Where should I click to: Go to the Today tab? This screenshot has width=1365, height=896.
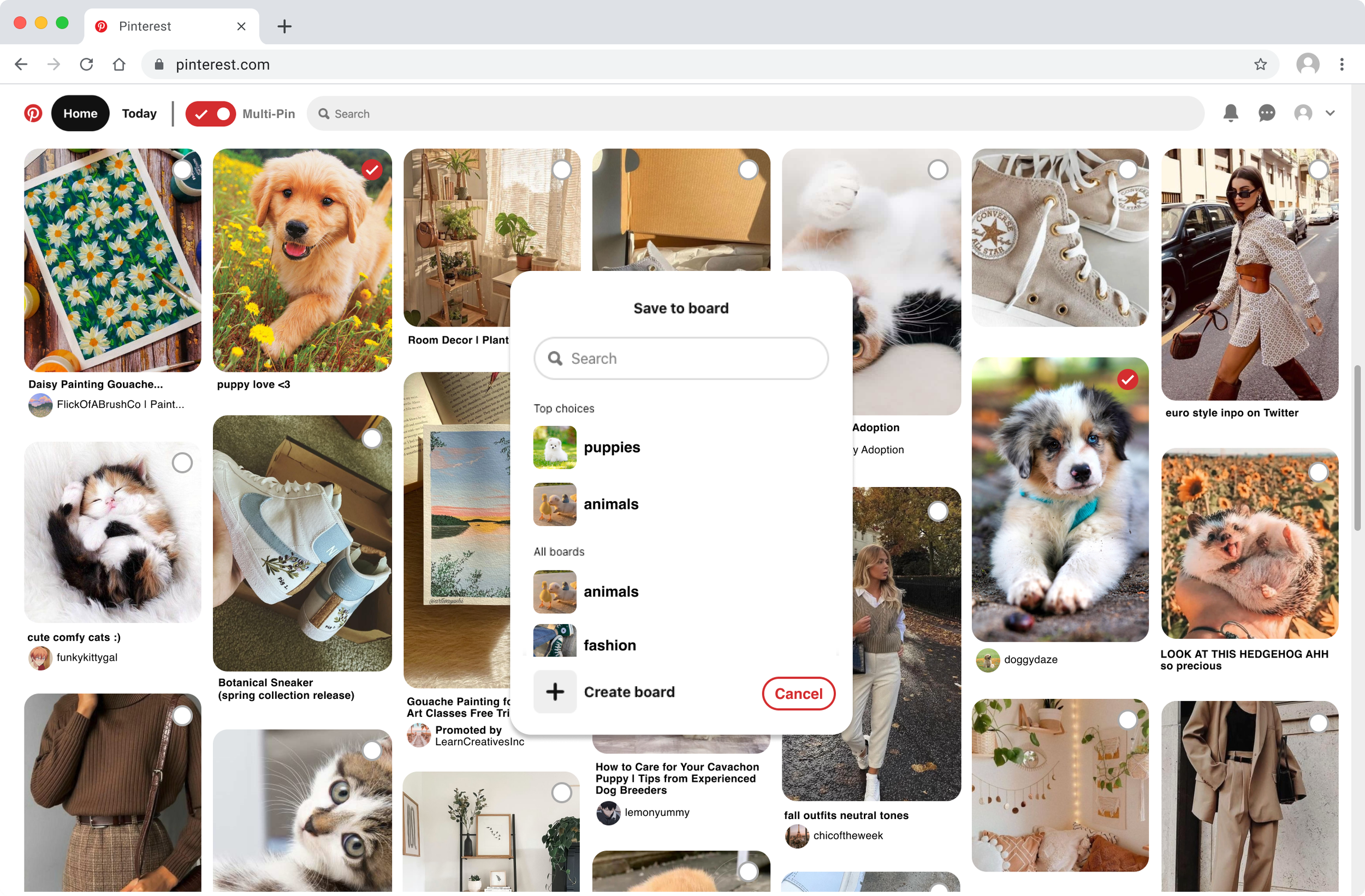click(139, 114)
